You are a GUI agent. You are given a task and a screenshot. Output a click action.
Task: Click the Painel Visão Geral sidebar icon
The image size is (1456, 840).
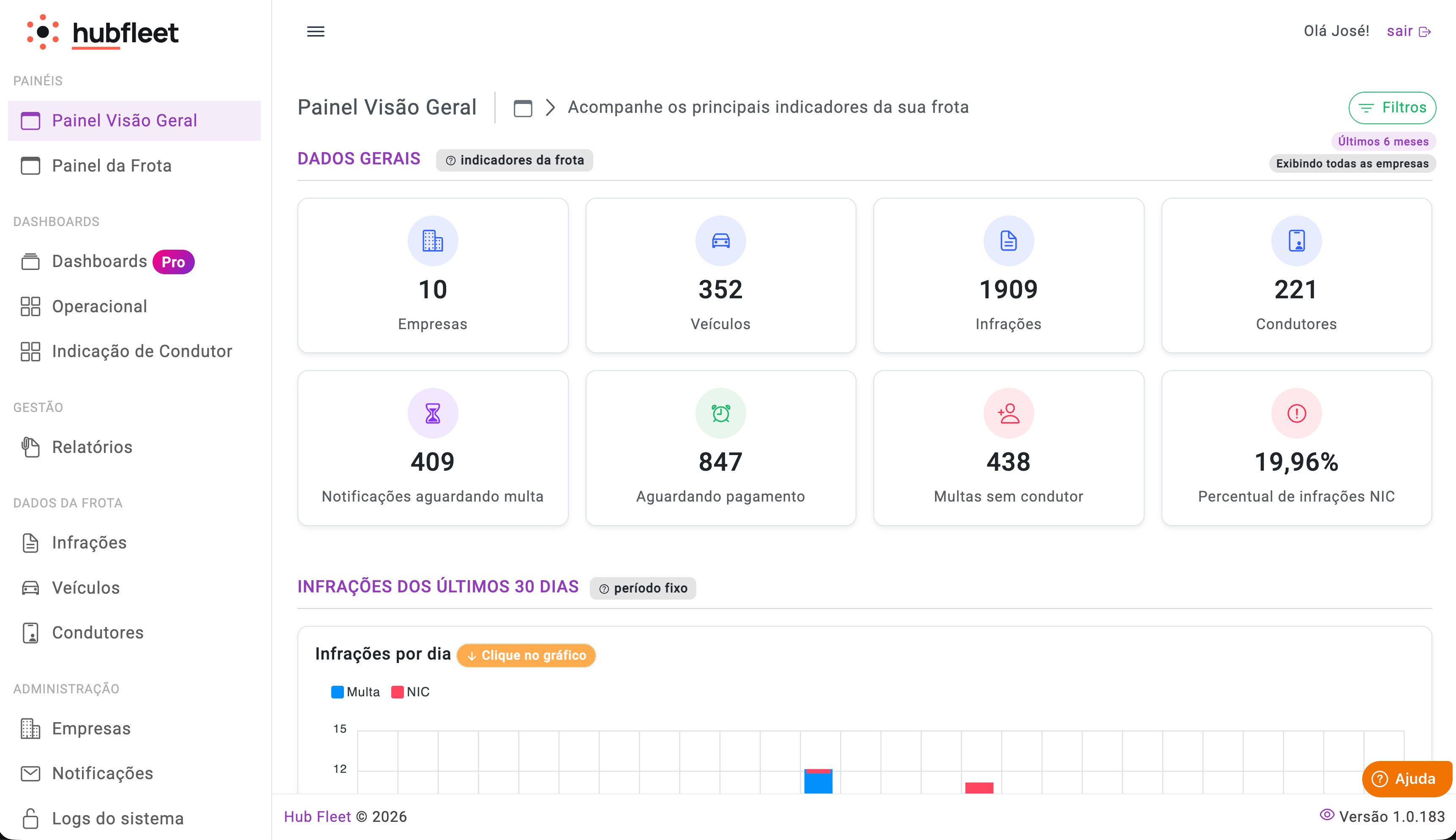click(30, 120)
